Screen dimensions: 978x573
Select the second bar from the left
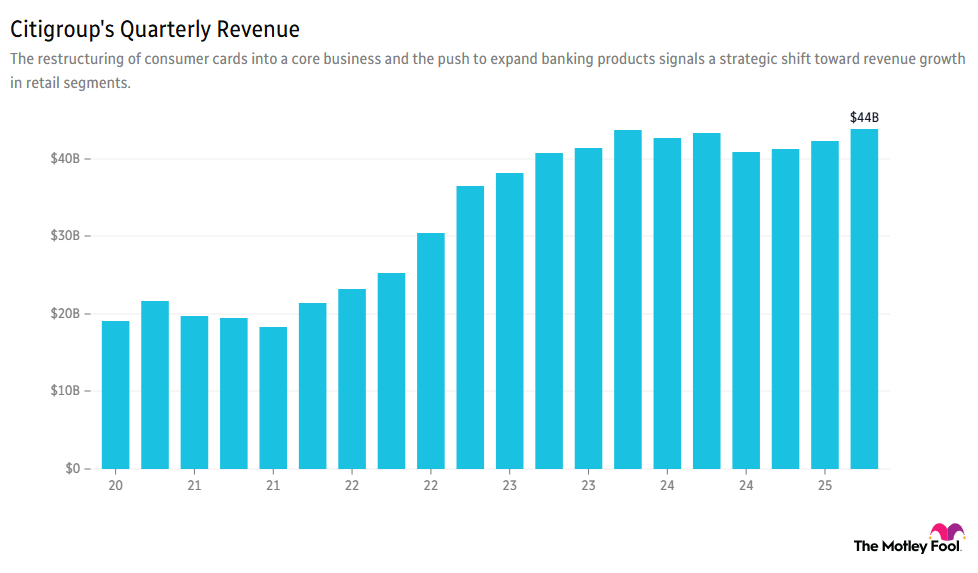(x=155, y=385)
